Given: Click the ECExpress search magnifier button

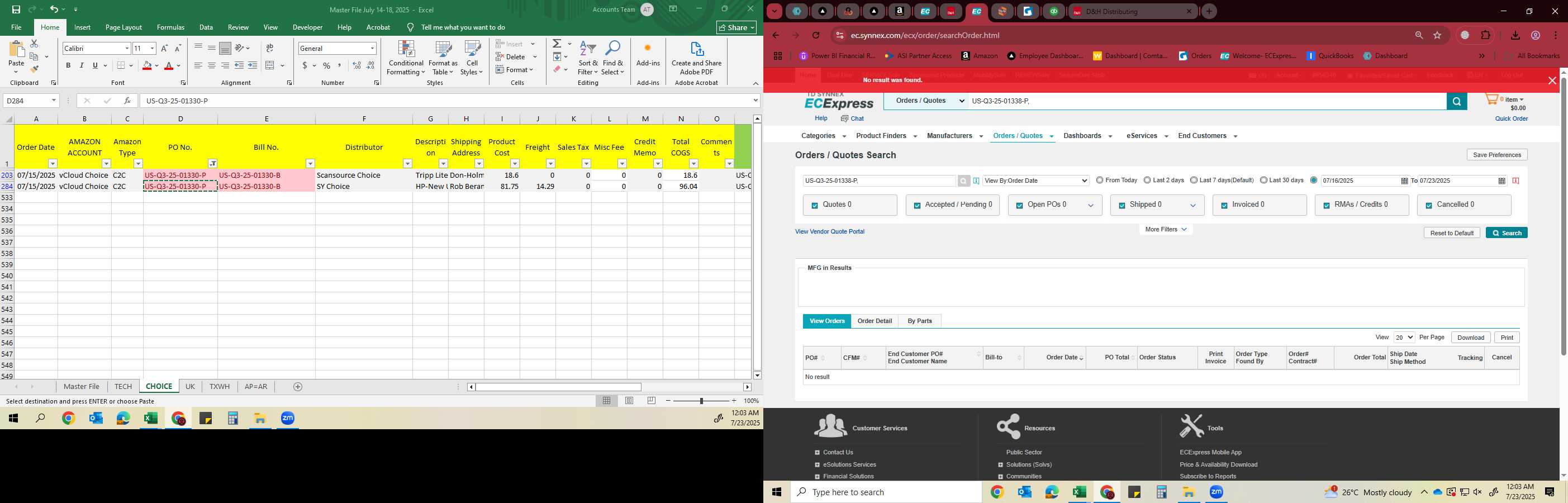Looking at the screenshot, I should pyautogui.click(x=1457, y=101).
